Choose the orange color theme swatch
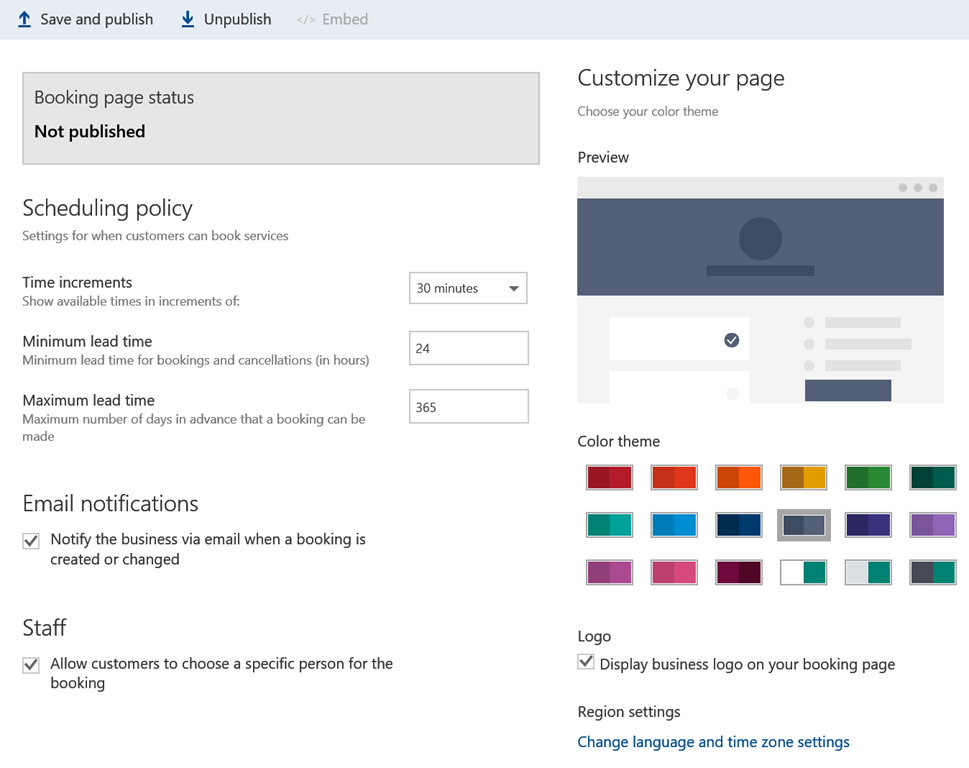The height and width of the screenshot is (768, 969). tap(739, 477)
